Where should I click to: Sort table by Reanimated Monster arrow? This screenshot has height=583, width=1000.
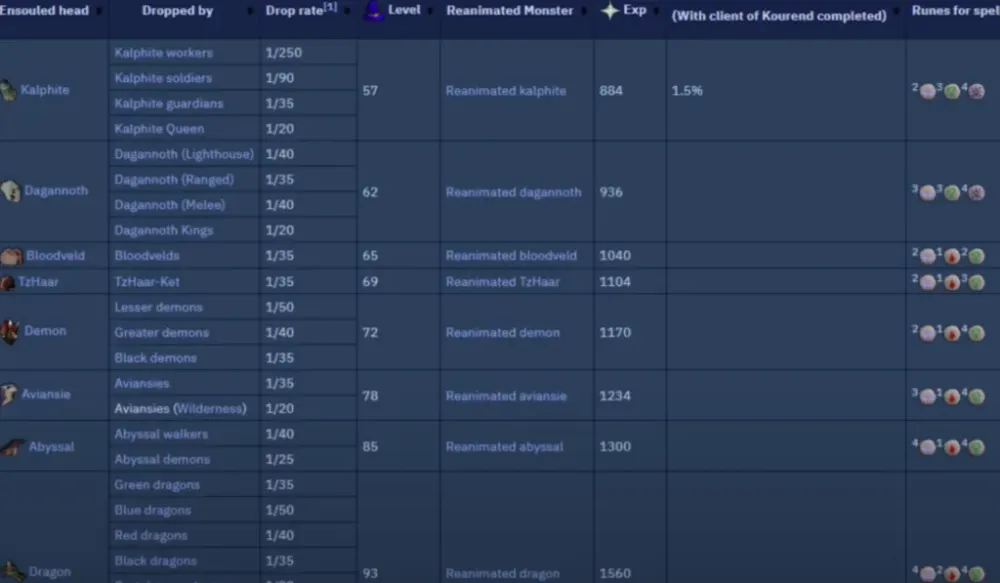coord(584,11)
